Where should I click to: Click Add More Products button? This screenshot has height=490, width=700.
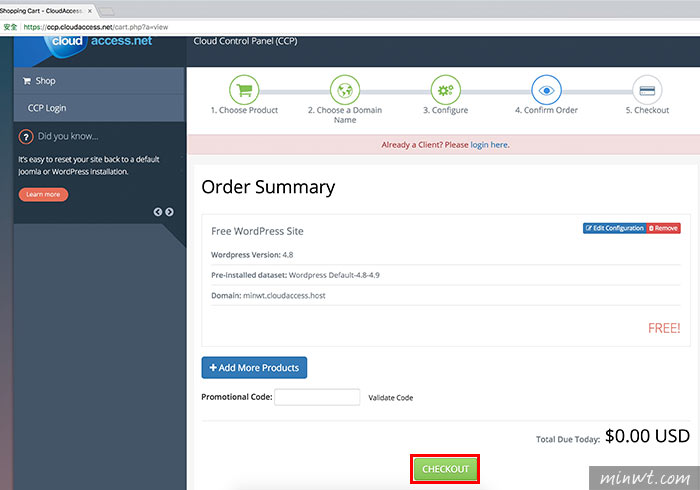[x=254, y=368]
